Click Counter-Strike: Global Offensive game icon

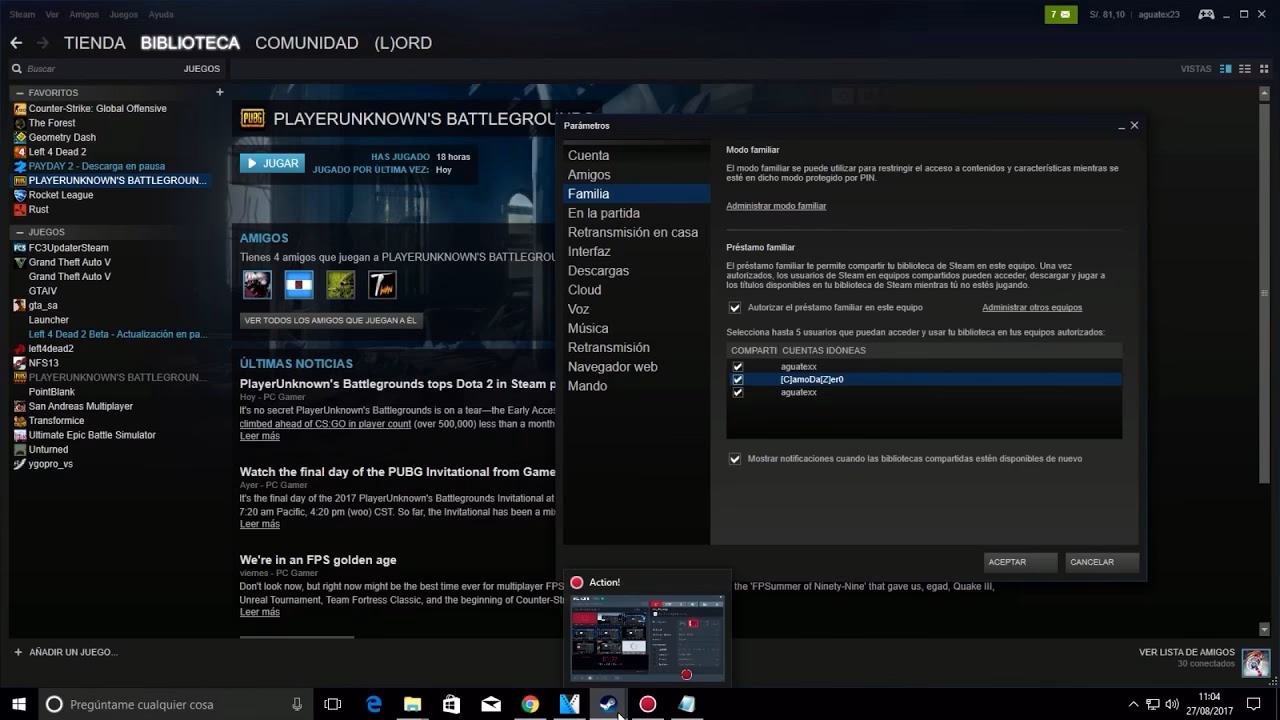click(20, 108)
